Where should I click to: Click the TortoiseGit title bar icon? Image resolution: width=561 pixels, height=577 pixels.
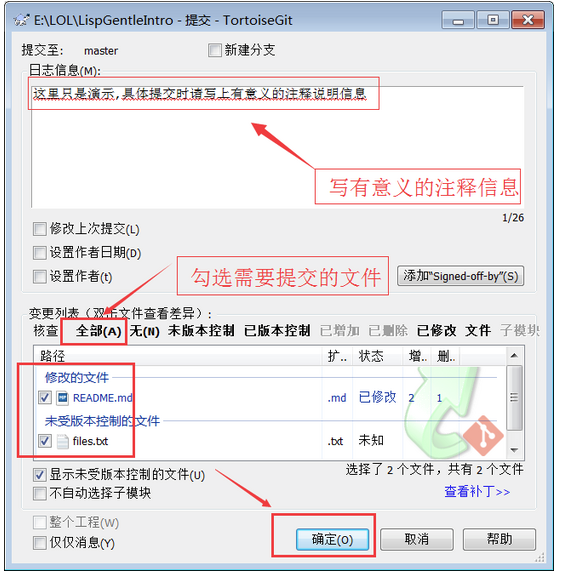(x=21, y=20)
